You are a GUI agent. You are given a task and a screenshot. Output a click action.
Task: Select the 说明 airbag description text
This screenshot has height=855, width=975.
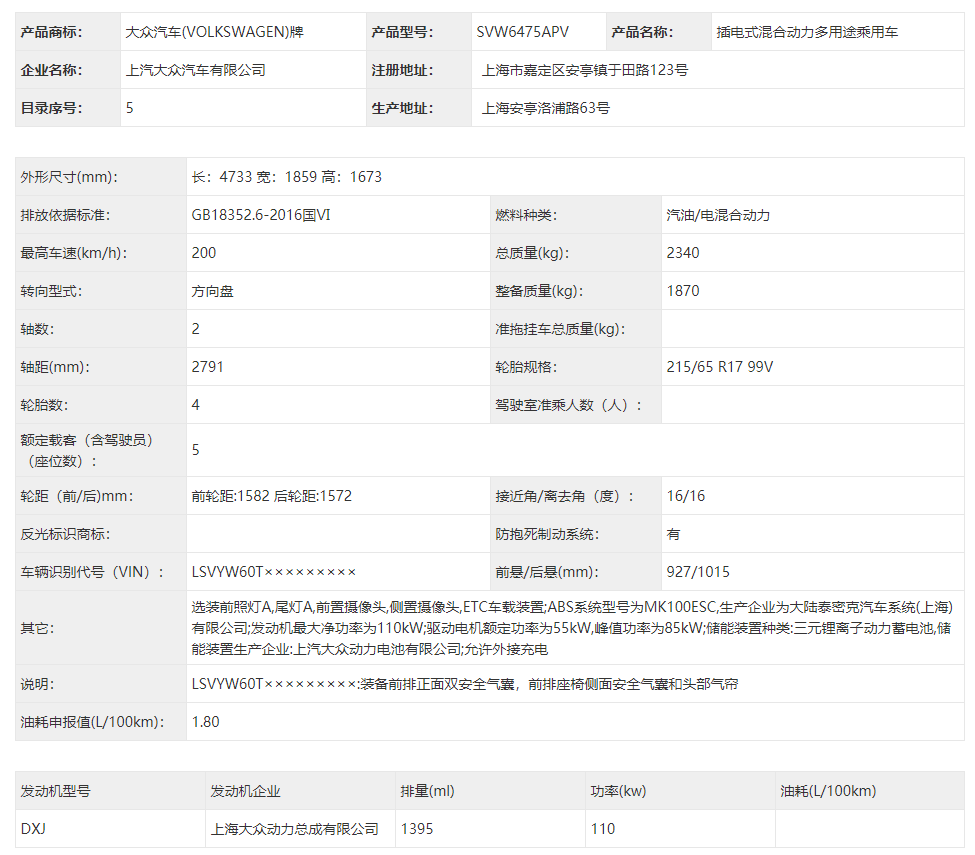pos(465,684)
